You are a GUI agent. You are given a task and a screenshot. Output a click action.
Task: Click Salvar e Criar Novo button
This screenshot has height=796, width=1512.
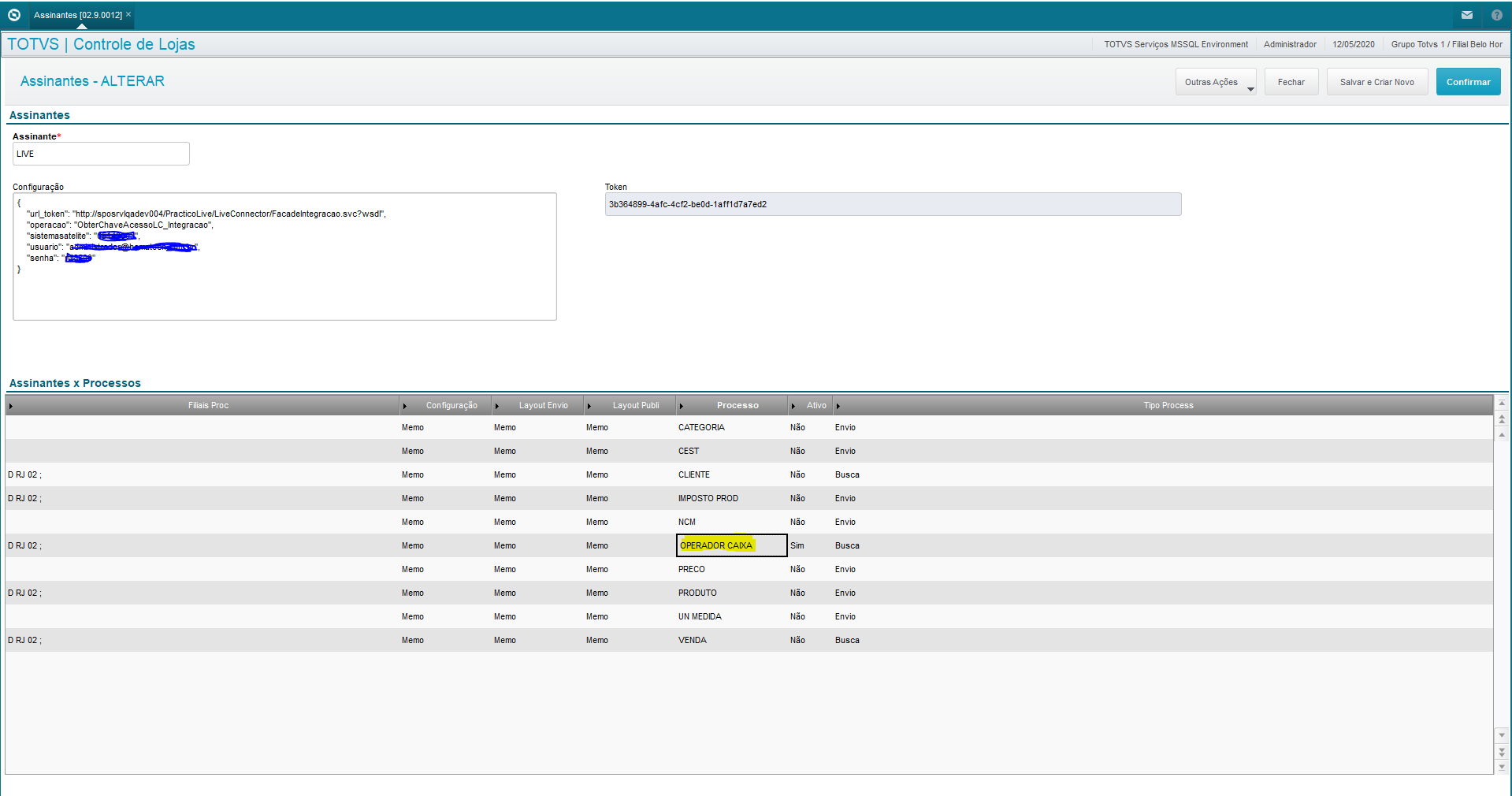click(x=1376, y=82)
